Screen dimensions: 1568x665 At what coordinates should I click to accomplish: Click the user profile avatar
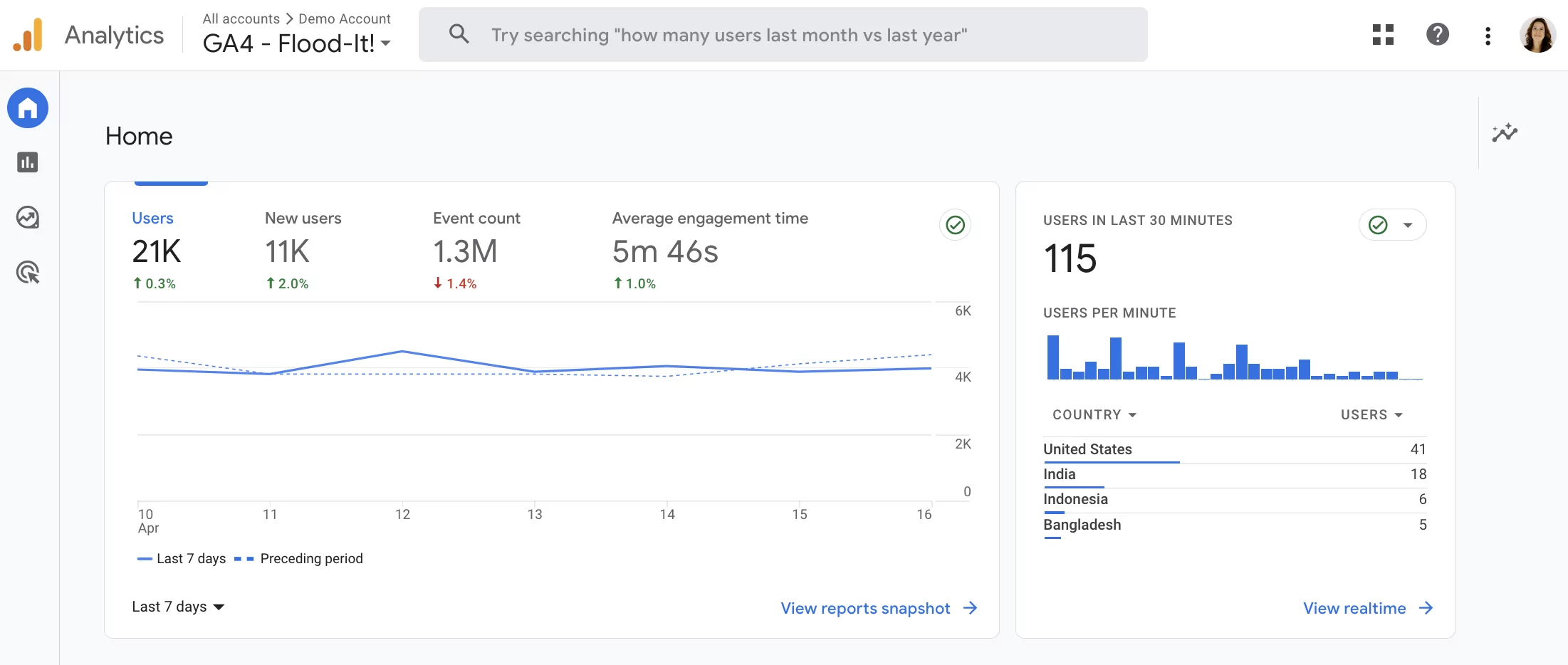coord(1537,35)
